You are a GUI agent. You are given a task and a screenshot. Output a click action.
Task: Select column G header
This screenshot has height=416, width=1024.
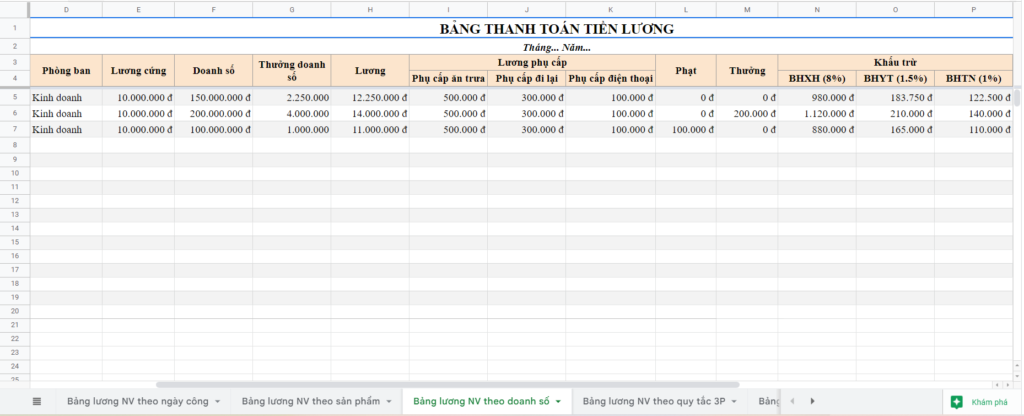click(292, 9)
